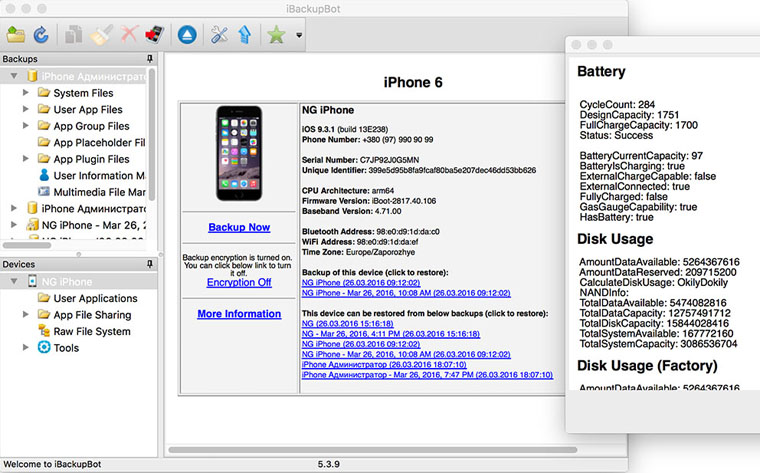
Task: Click Welcome to iBackupBot status text
Action: (x=52, y=464)
